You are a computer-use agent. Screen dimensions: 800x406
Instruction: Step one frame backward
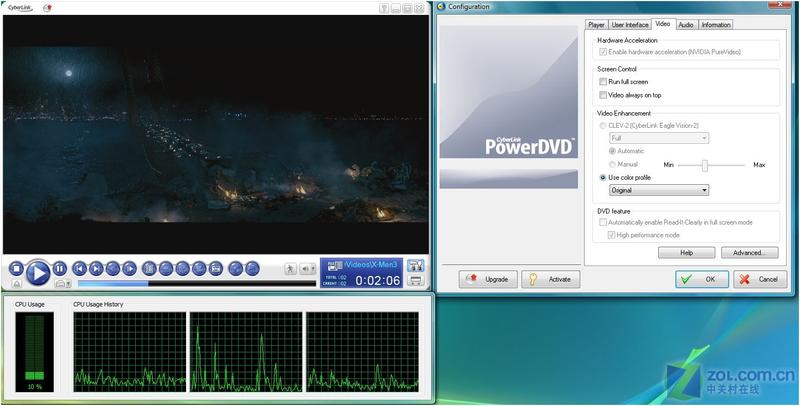pyautogui.click(x=113, y=268)
